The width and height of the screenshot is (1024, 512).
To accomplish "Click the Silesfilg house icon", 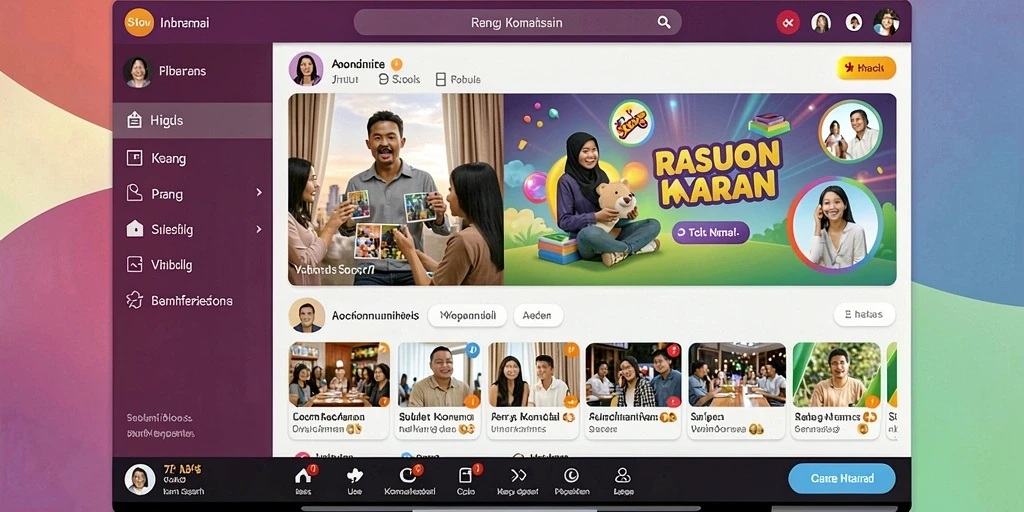I will (x=135, y=229).
